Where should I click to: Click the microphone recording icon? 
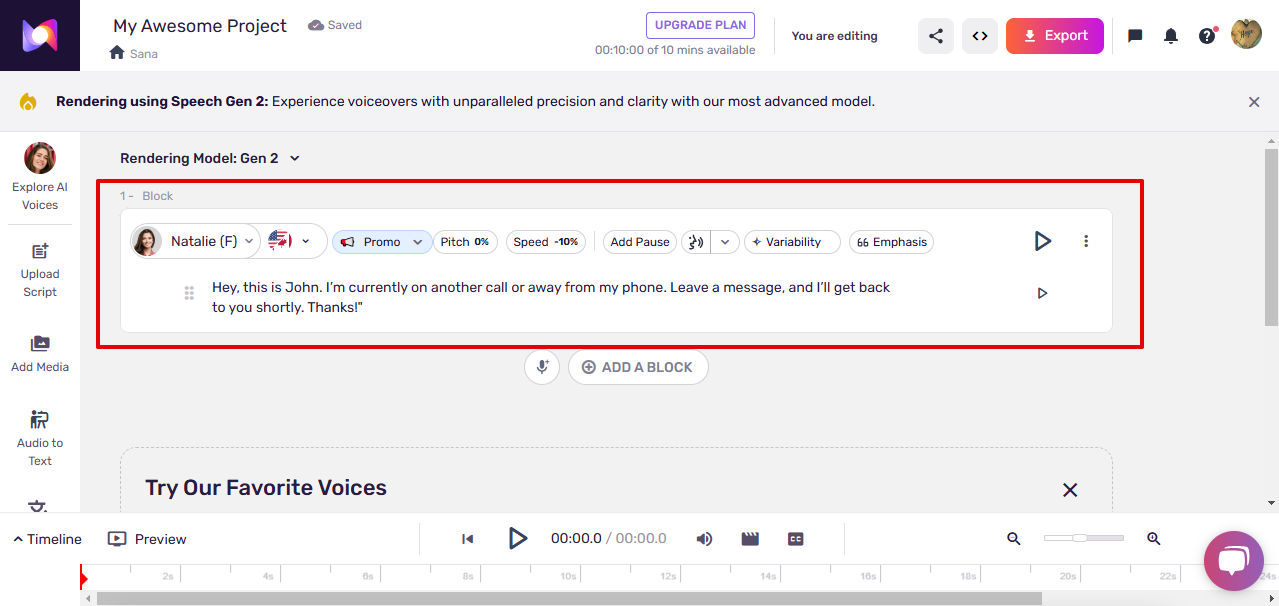point(541,367)
